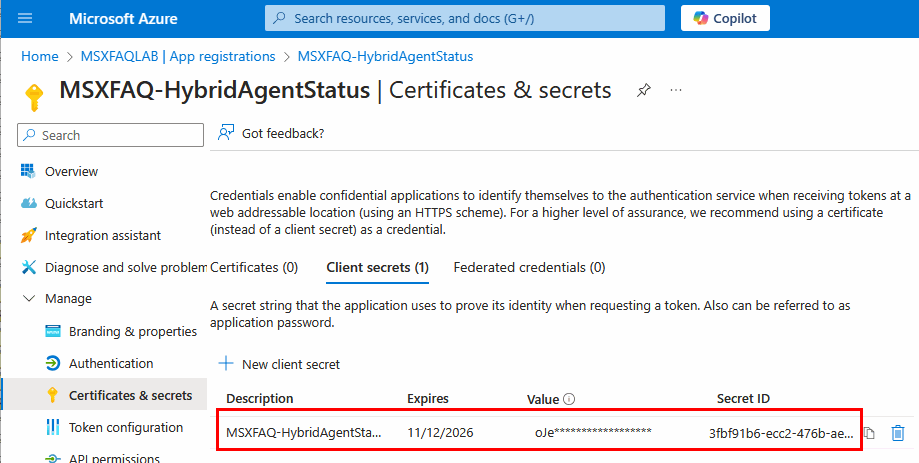919x463 pixels.
Task: Switch to the Client secrets (1) tab
Action: [x=377, y=267]
